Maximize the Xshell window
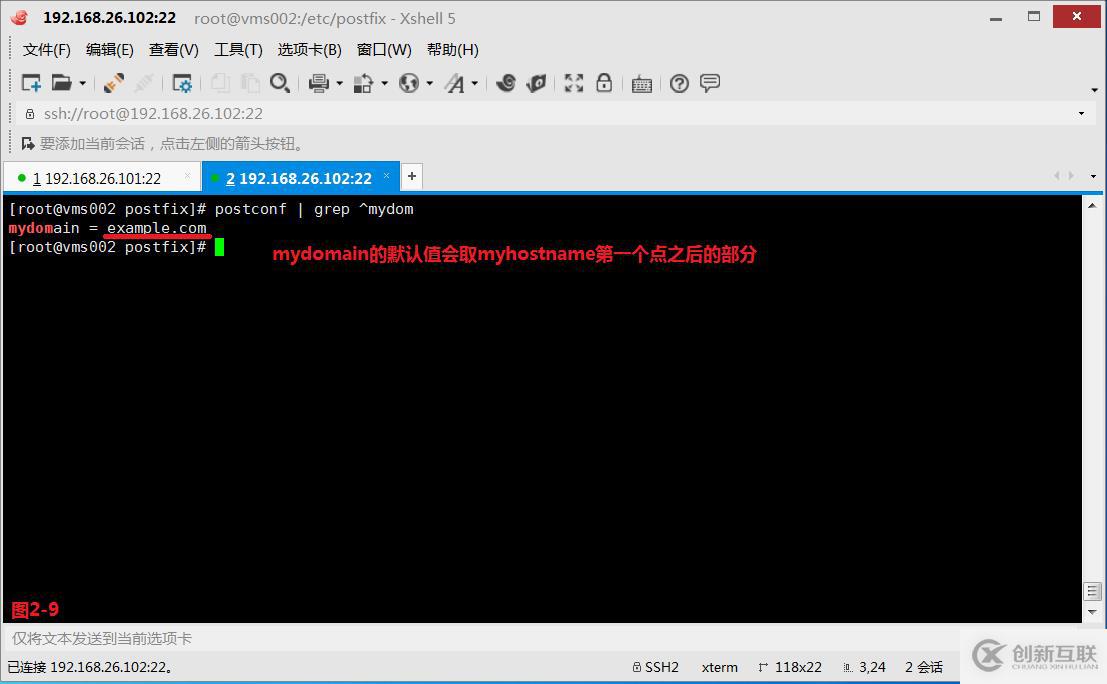 click(x=1034, y=16)
